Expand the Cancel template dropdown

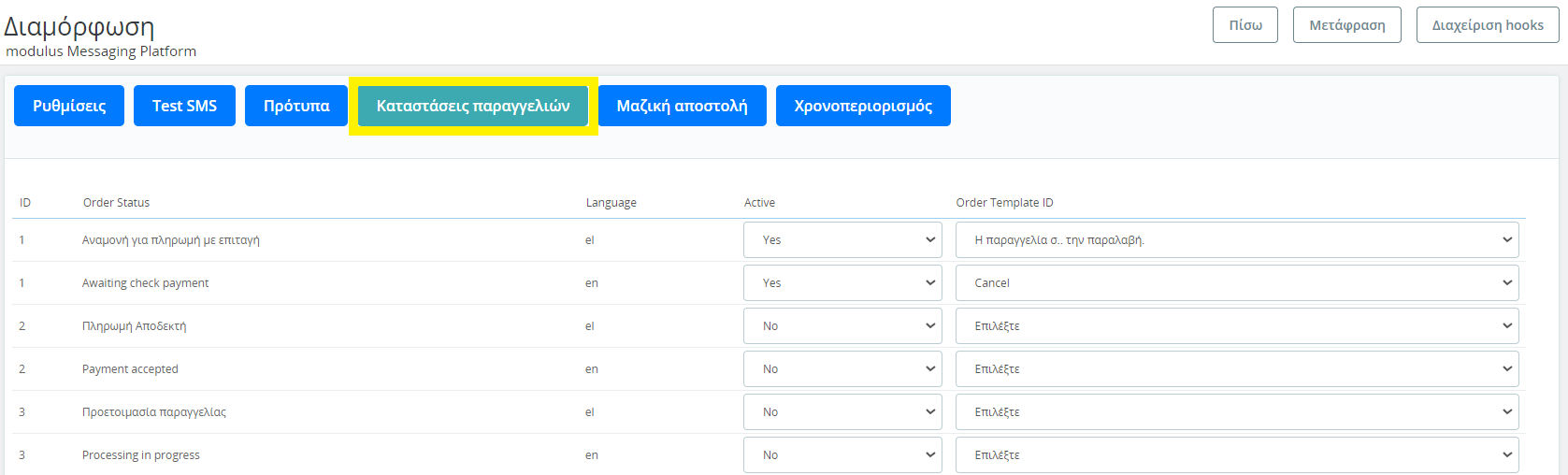(1236, 283)
